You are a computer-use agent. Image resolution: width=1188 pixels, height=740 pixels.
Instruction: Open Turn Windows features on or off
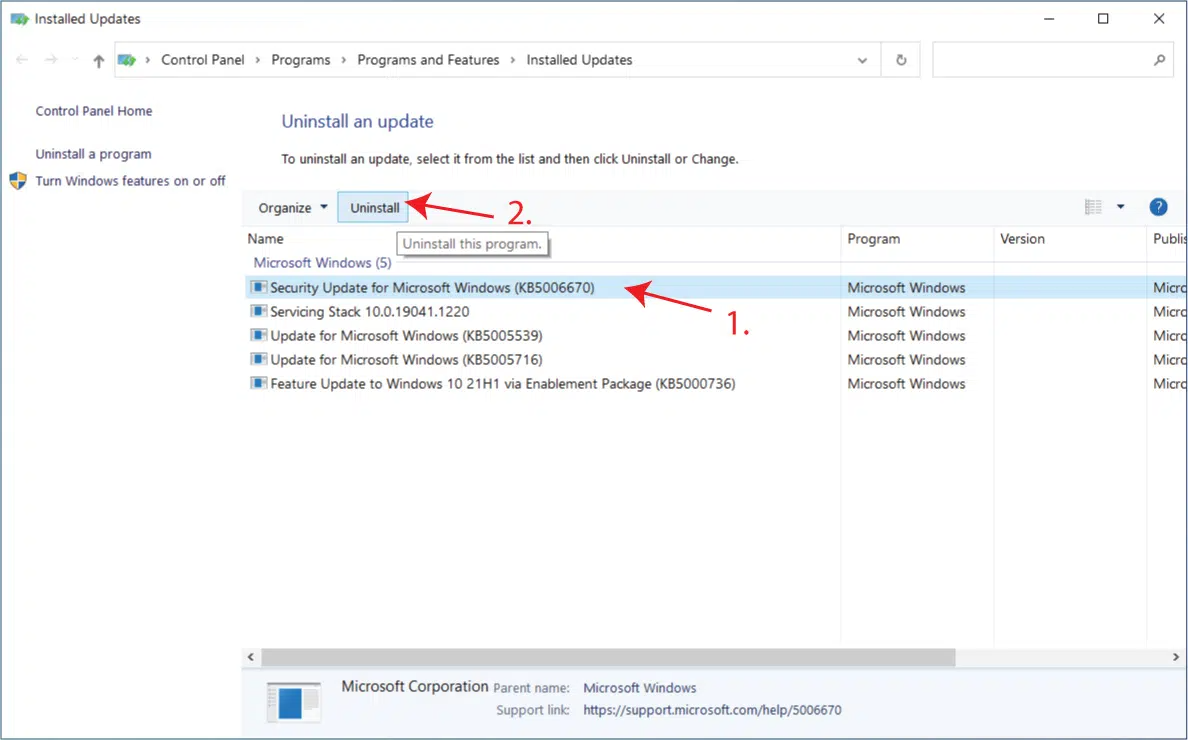(130, 181)
